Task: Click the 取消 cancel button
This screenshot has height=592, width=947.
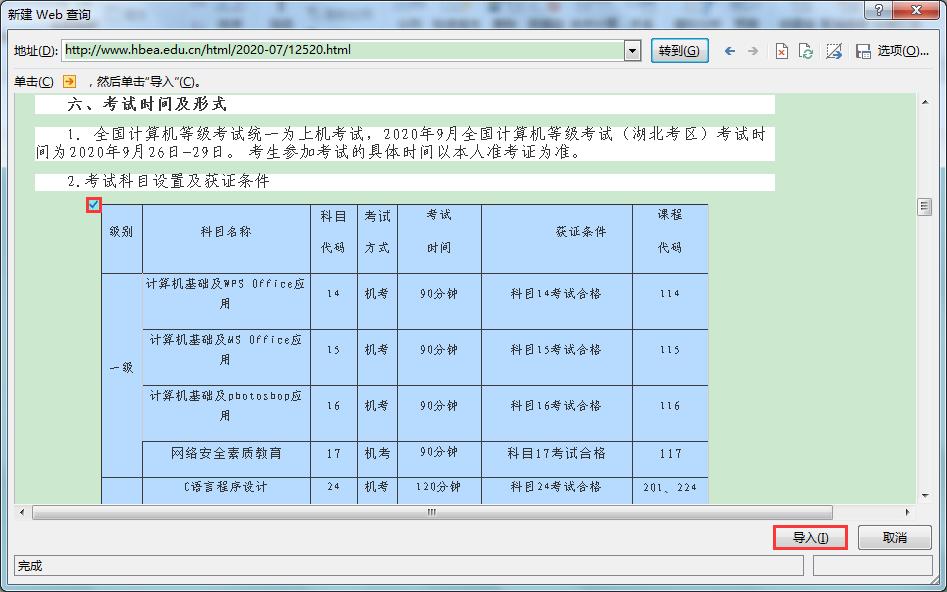Action: click(x=895, y=537)
